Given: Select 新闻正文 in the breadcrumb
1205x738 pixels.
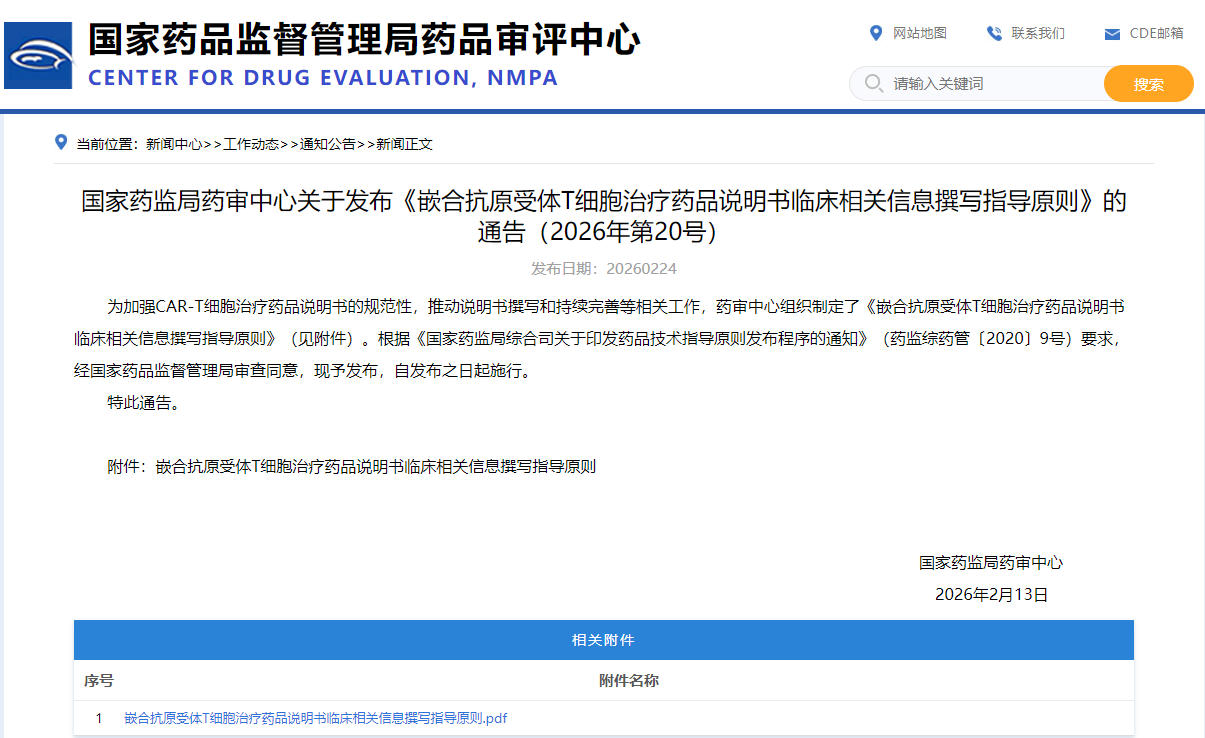Looking at the screenshot, I should click(404, 144).
